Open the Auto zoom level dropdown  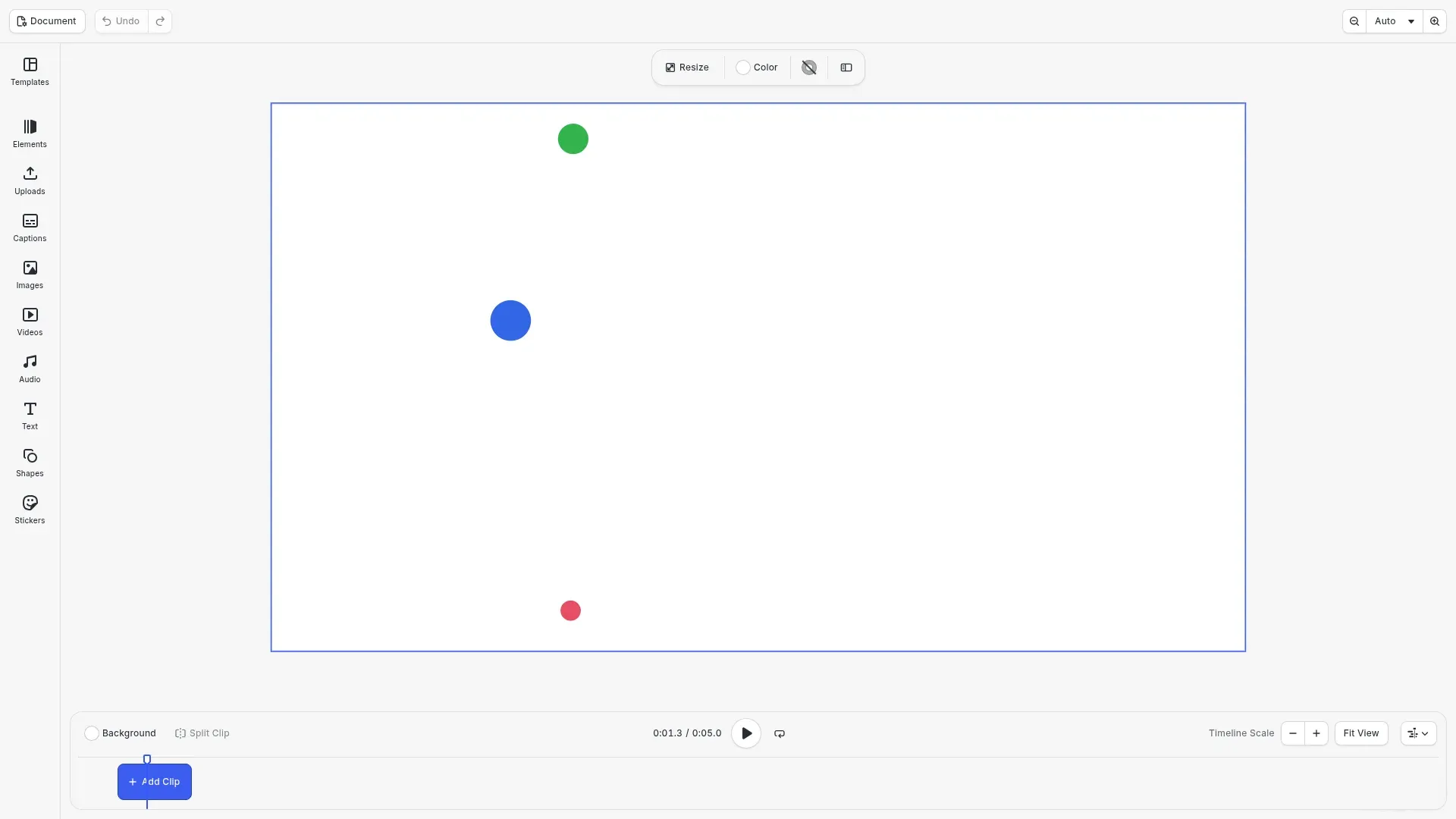click(x=1395, y=21)
